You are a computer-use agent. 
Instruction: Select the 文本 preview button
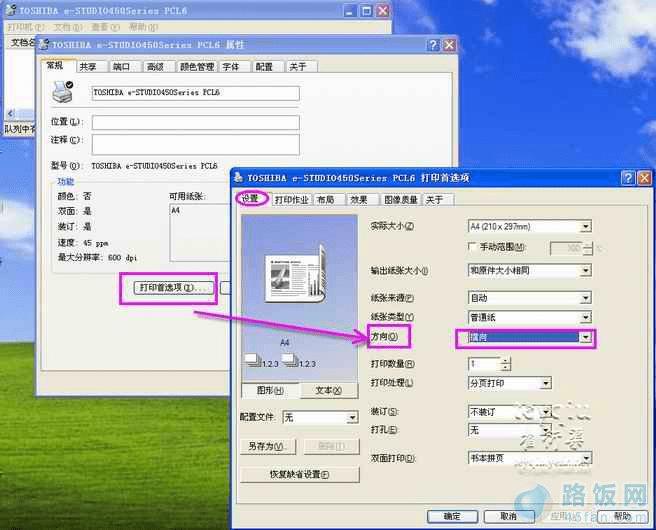[329, 391]
